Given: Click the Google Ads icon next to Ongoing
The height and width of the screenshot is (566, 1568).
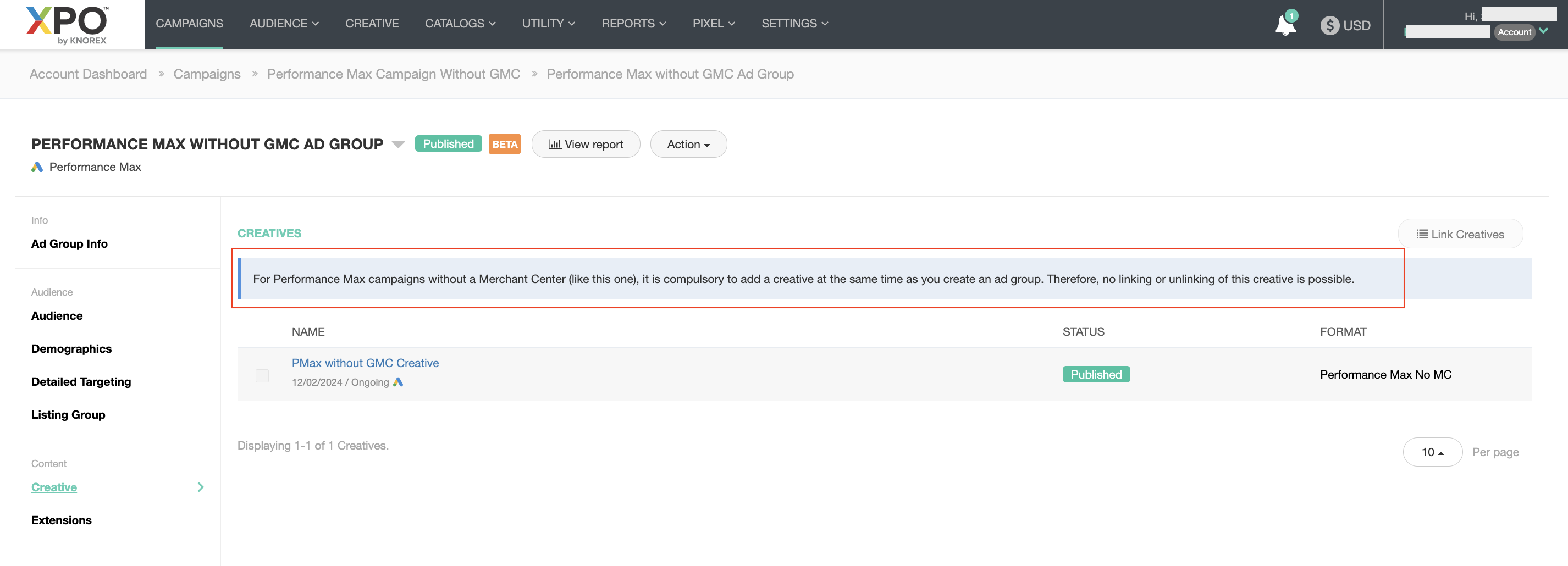Looking at the screenshot, I should coord(398,382).
